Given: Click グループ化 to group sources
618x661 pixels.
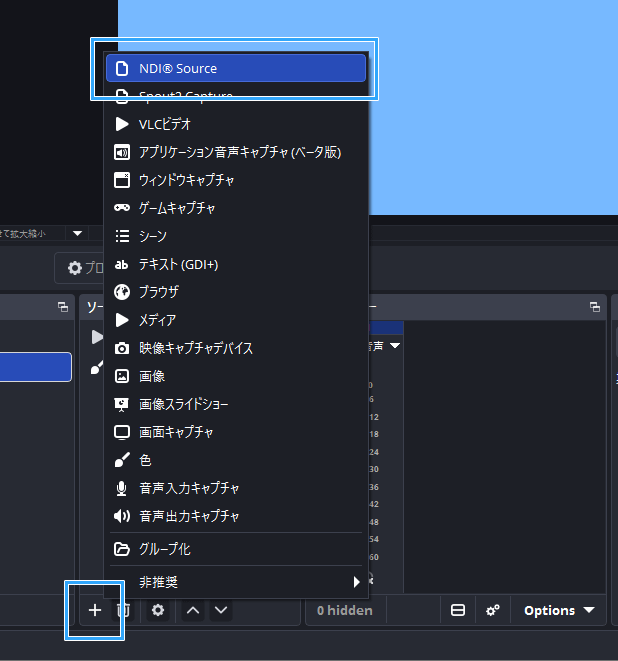Looking at the screenshot, I should pos(236,549).
